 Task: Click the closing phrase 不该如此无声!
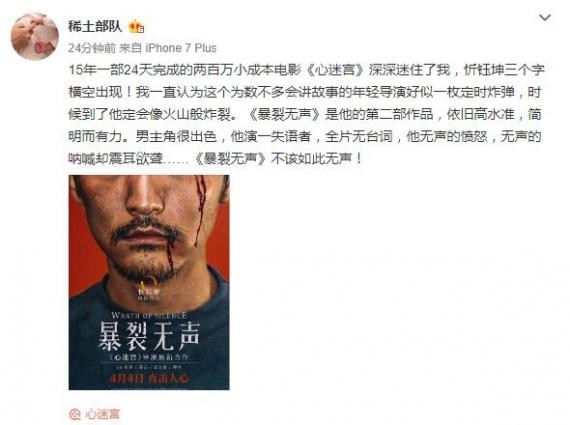(316, 159)
